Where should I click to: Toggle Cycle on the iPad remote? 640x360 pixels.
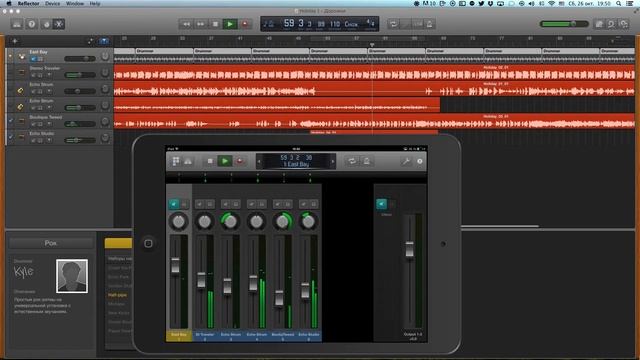(x=352, y=161)
